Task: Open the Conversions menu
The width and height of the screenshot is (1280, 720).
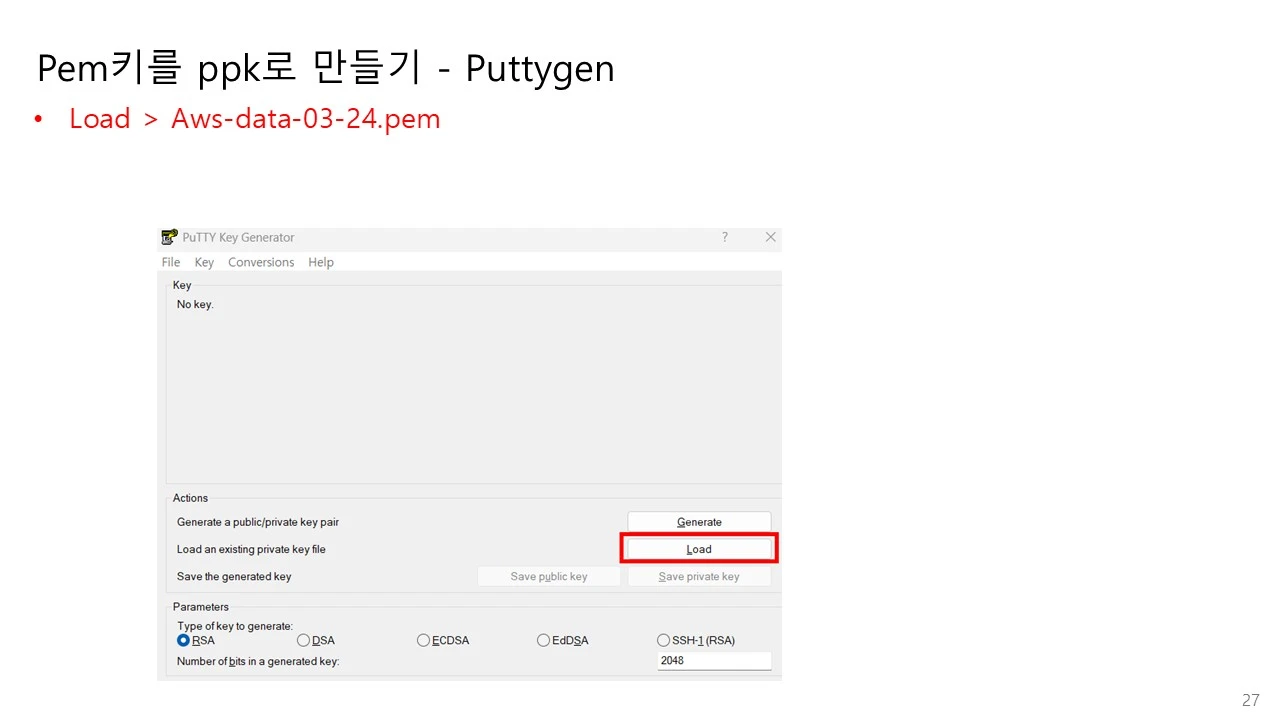Action: point(261,262)
